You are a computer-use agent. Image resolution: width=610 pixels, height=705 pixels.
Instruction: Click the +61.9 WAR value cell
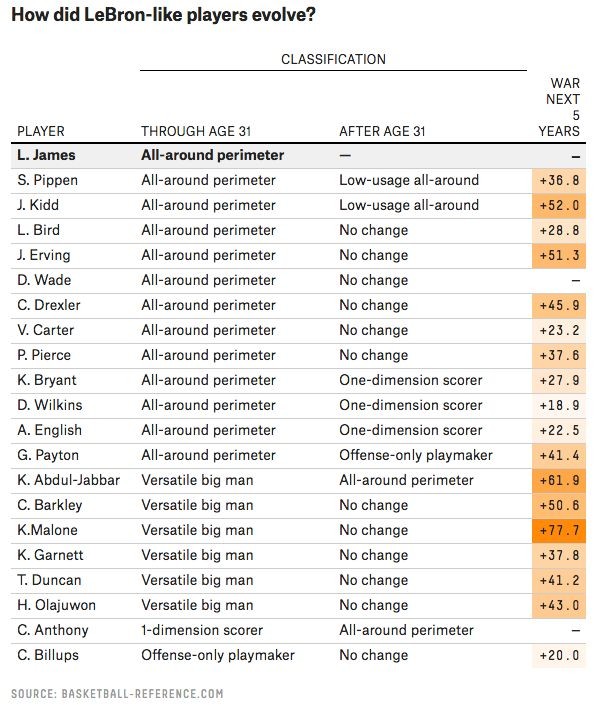point(558,480)
